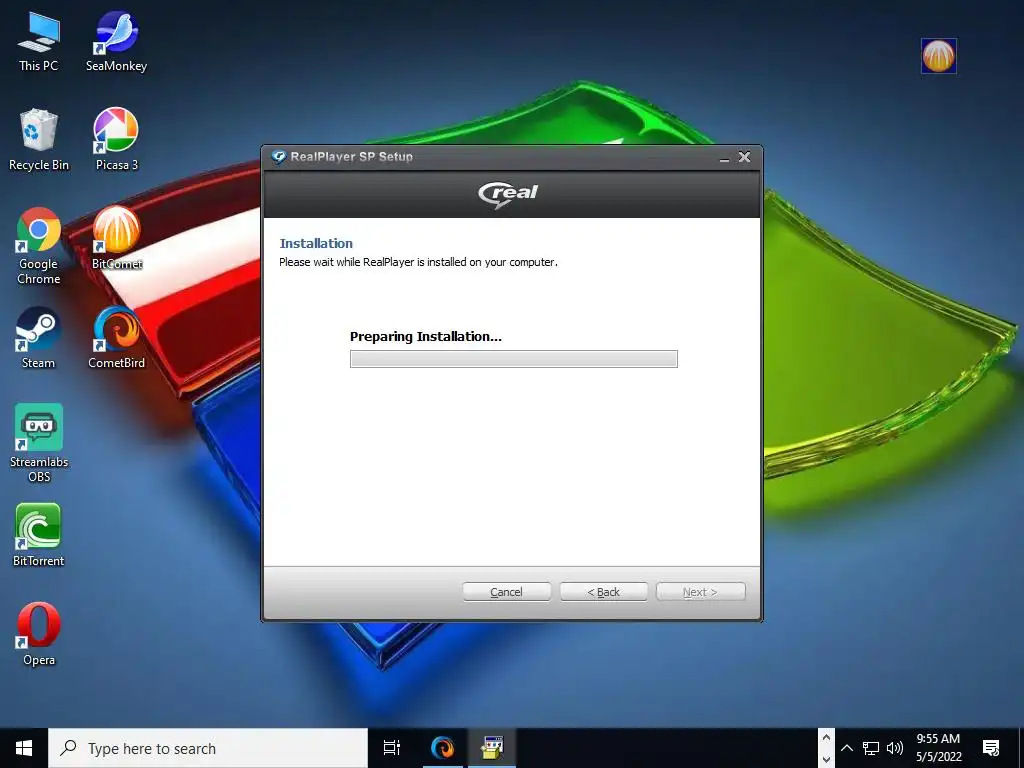Open the Windows Start menu

(24, 748)
